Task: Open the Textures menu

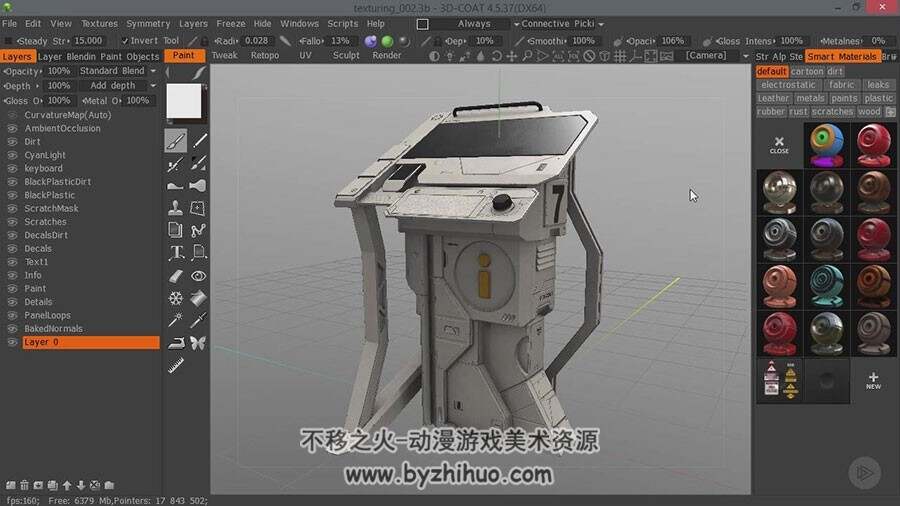Action: (99, 24)
